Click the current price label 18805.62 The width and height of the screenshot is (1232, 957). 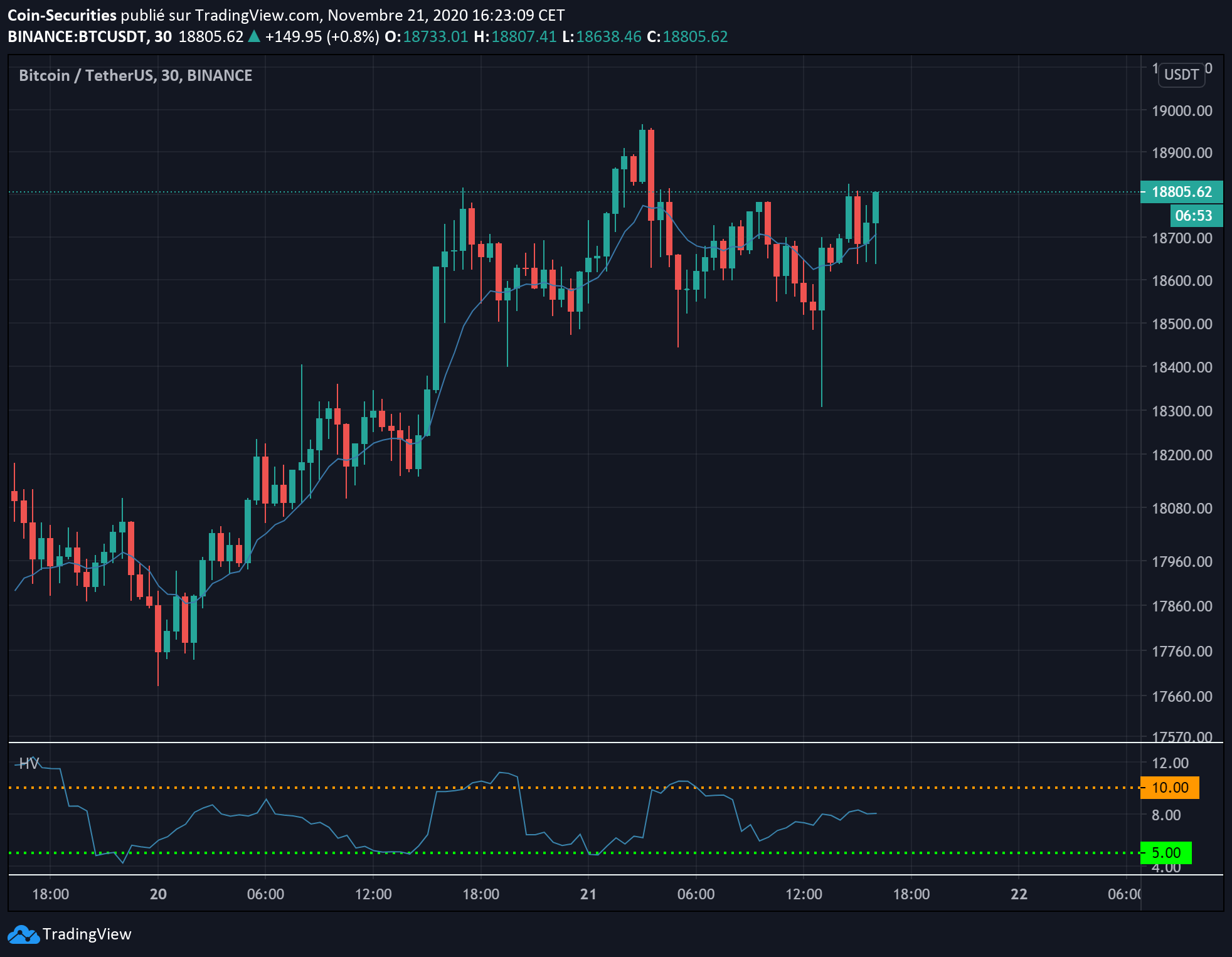coord(1181,192)
